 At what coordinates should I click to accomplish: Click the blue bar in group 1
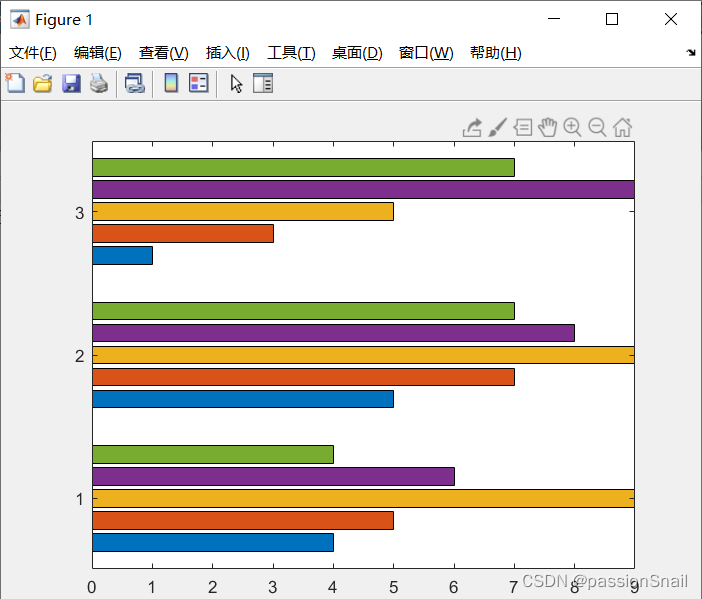pyautogui.click(x=213, y=542)
